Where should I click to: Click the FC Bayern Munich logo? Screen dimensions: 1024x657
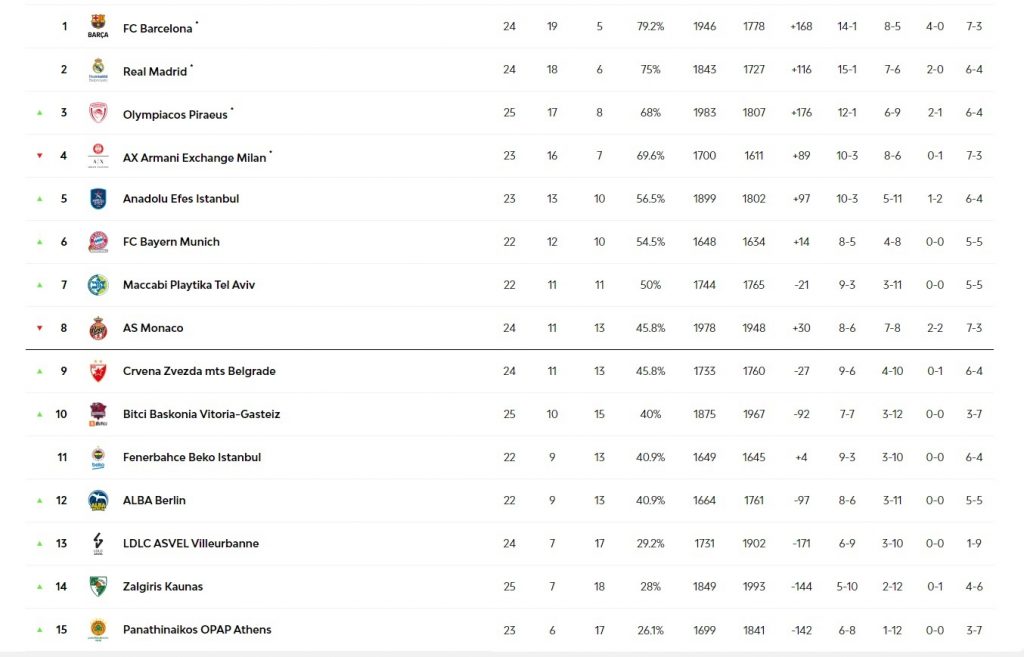tap(98, 242)
